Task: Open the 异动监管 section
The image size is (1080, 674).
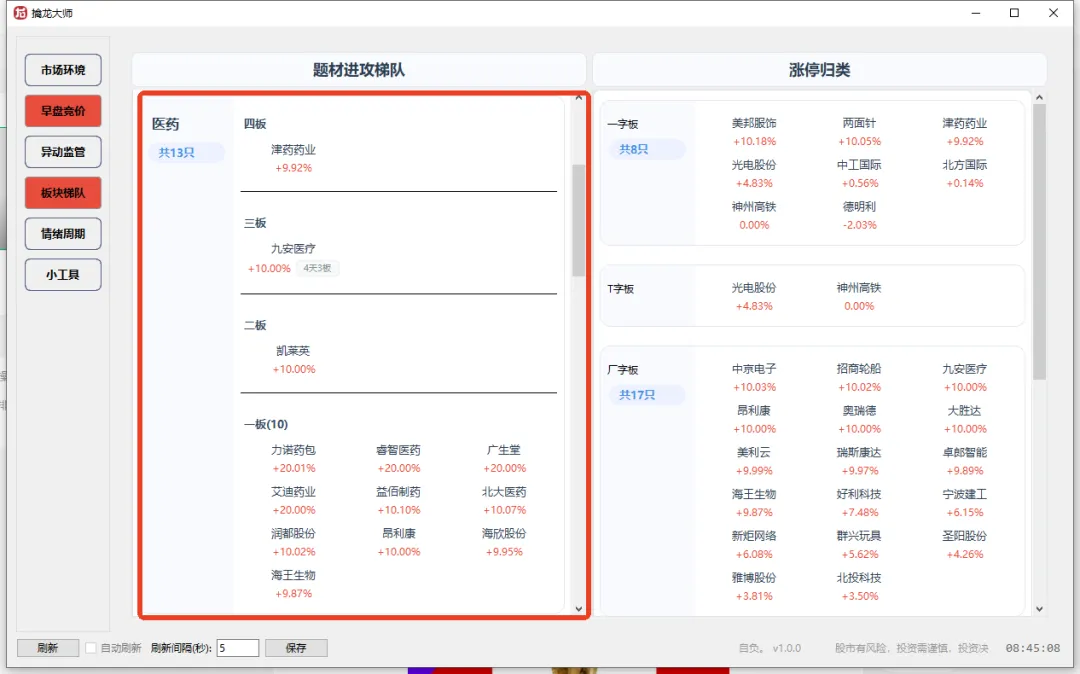Action: (x=63, y=151)
